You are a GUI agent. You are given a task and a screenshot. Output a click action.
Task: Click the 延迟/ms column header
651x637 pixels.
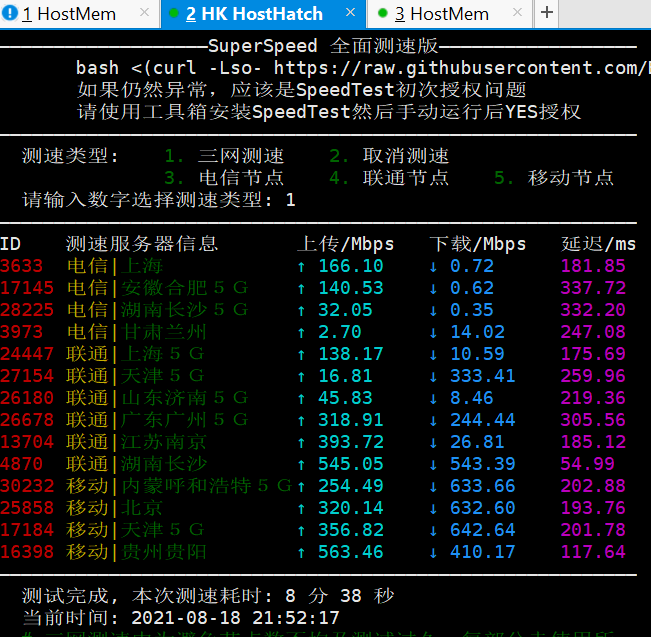tap(598, 244)
